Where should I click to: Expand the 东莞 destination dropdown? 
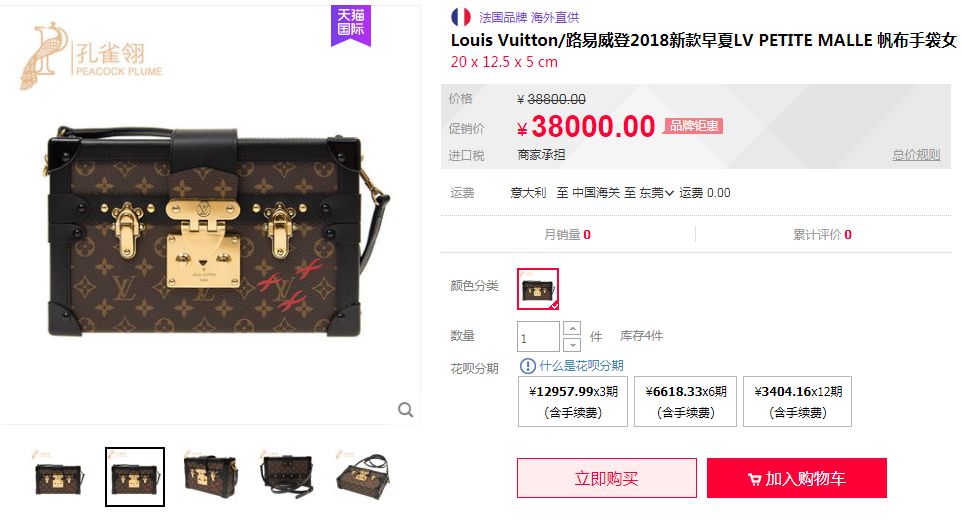656,193
